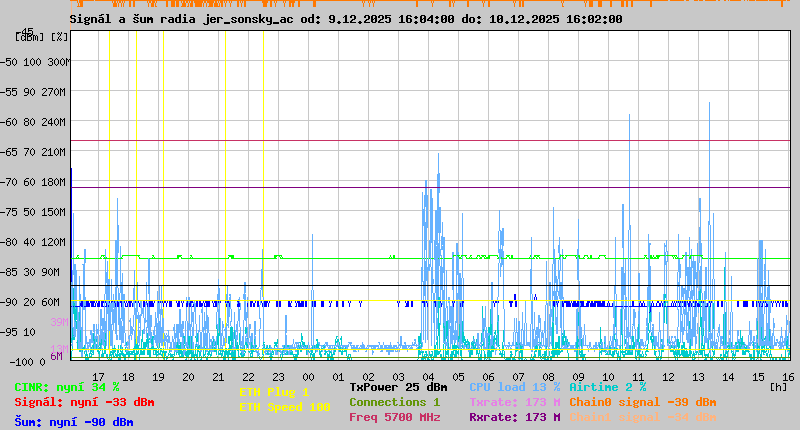
Task: Select the CINR legend label
Action: point(67,387)
